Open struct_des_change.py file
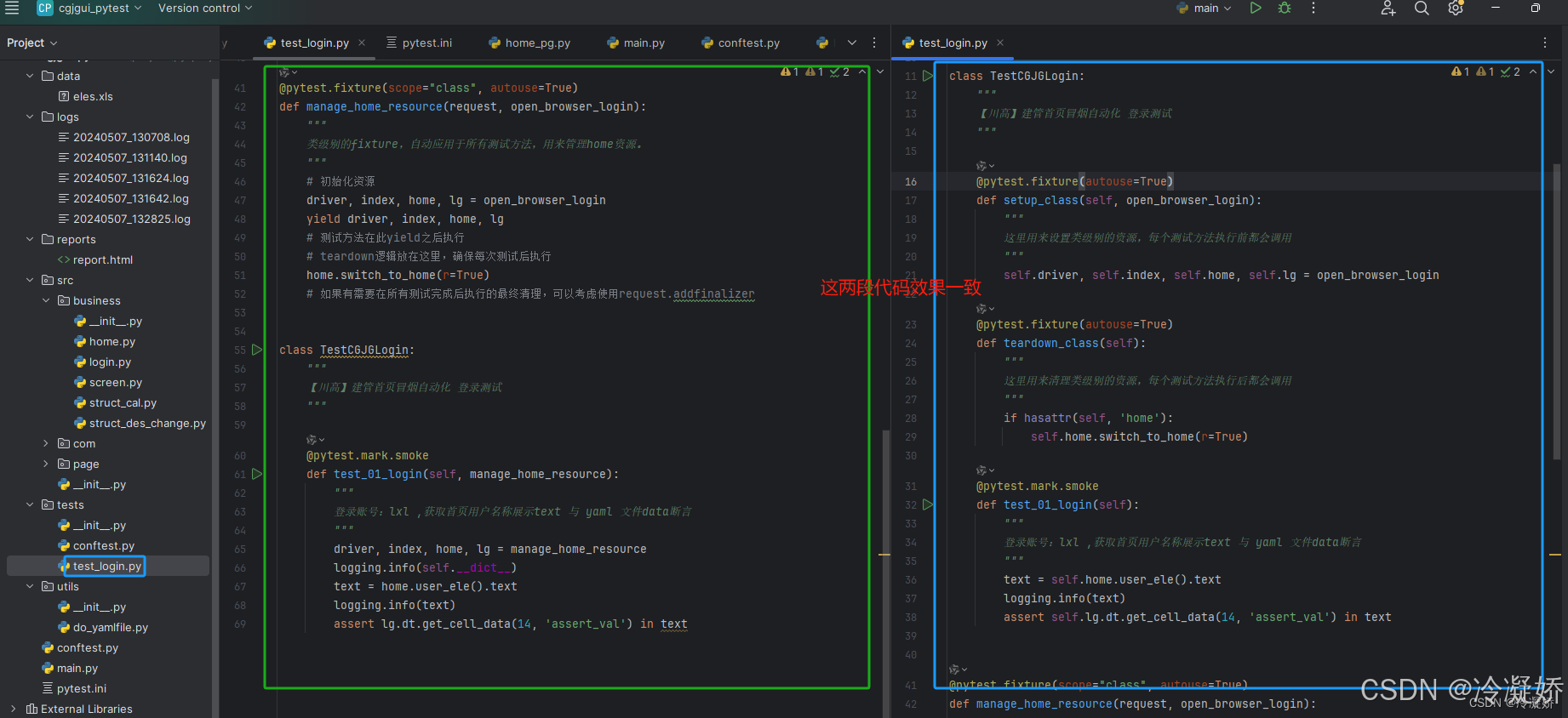Image resolution: width=1568 pixels, height=718 pixels. pos(147,423)
